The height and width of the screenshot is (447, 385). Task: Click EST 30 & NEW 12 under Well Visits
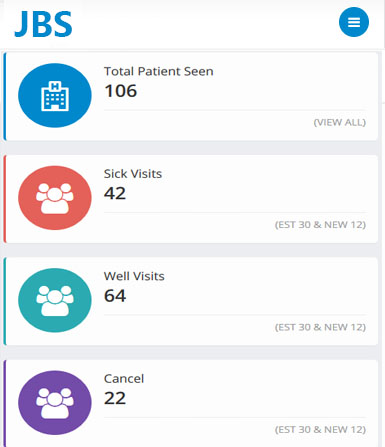(320, 327)
